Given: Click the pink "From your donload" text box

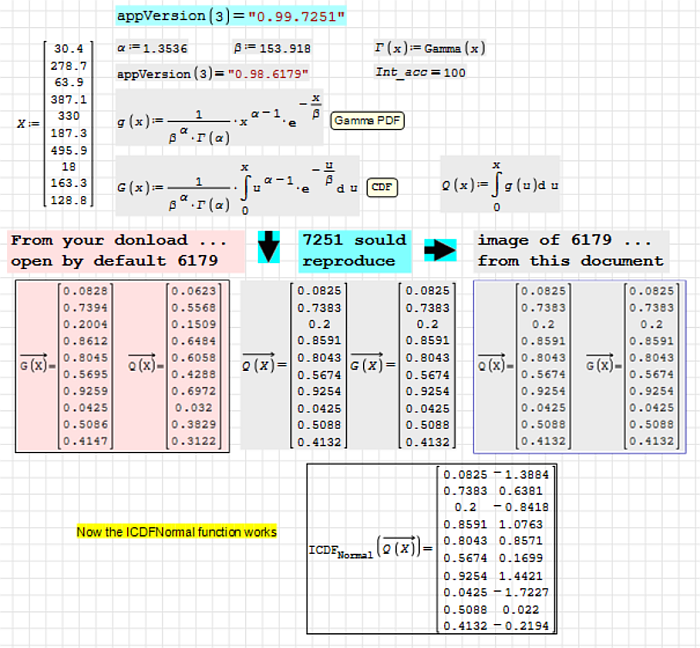Looking at the screenshot, I should point(124,251).
